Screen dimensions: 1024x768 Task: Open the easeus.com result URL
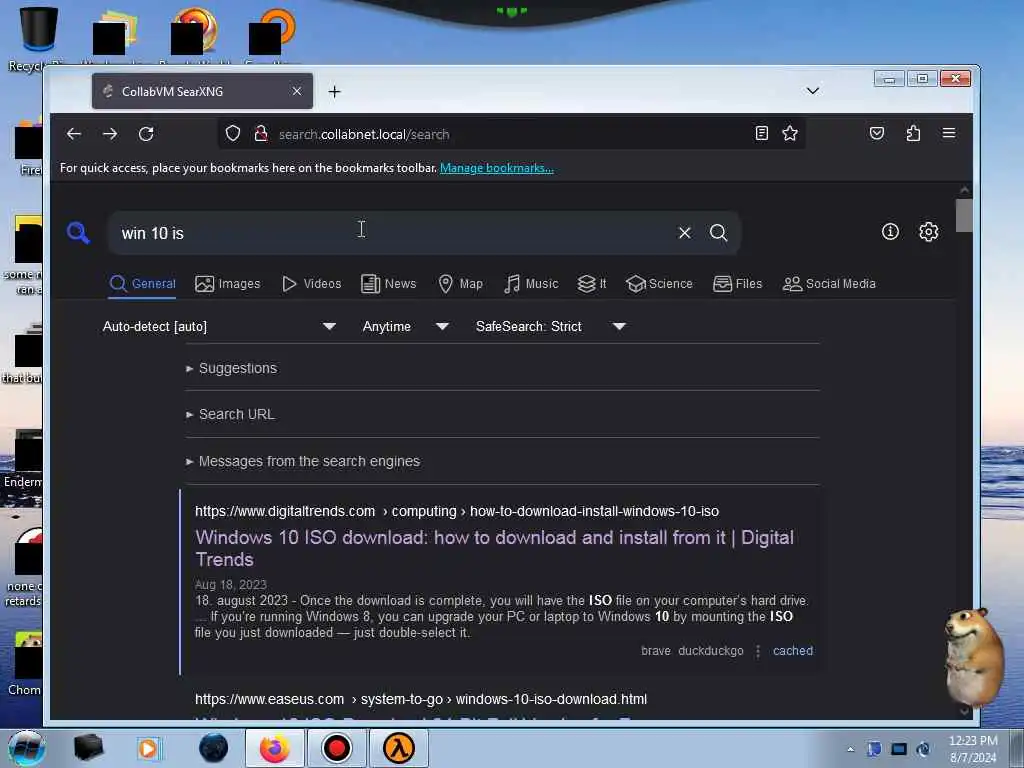coord(421,699)
